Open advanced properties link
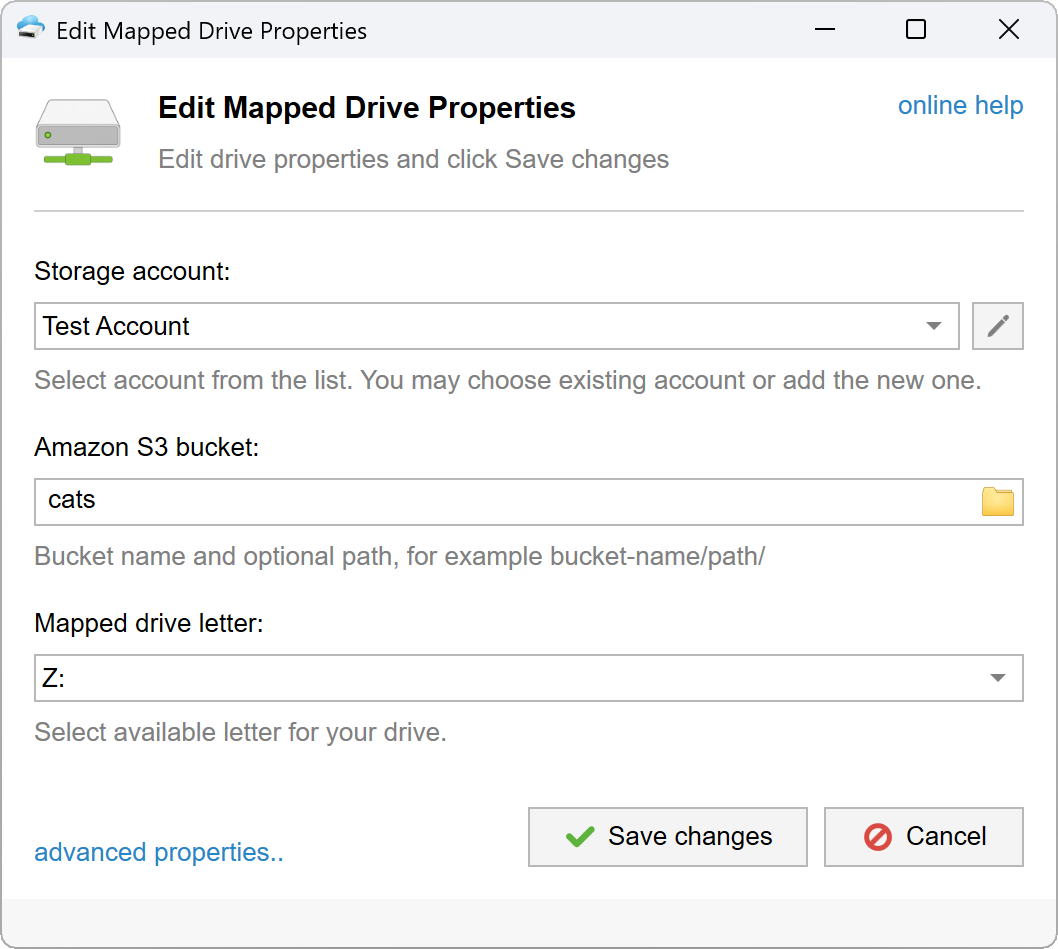The image size is (1058, 949). click(x=159, y=852)
